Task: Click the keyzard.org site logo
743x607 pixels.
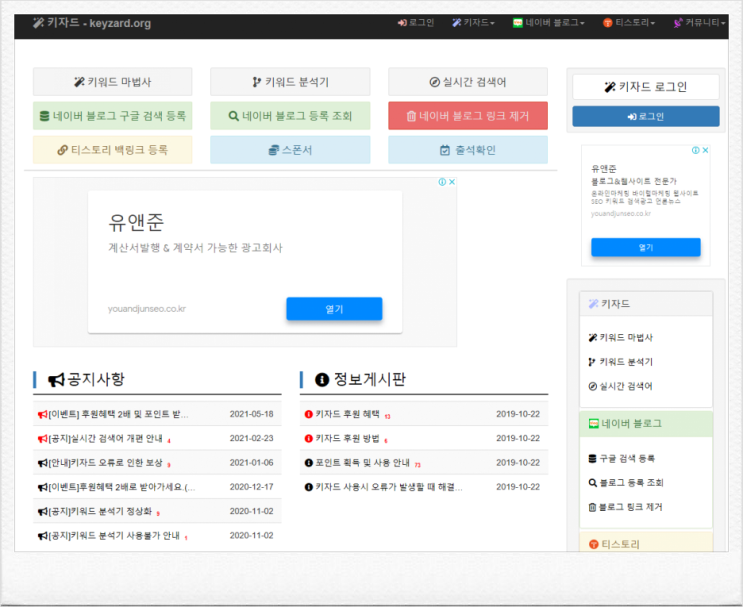Action: 92,23
